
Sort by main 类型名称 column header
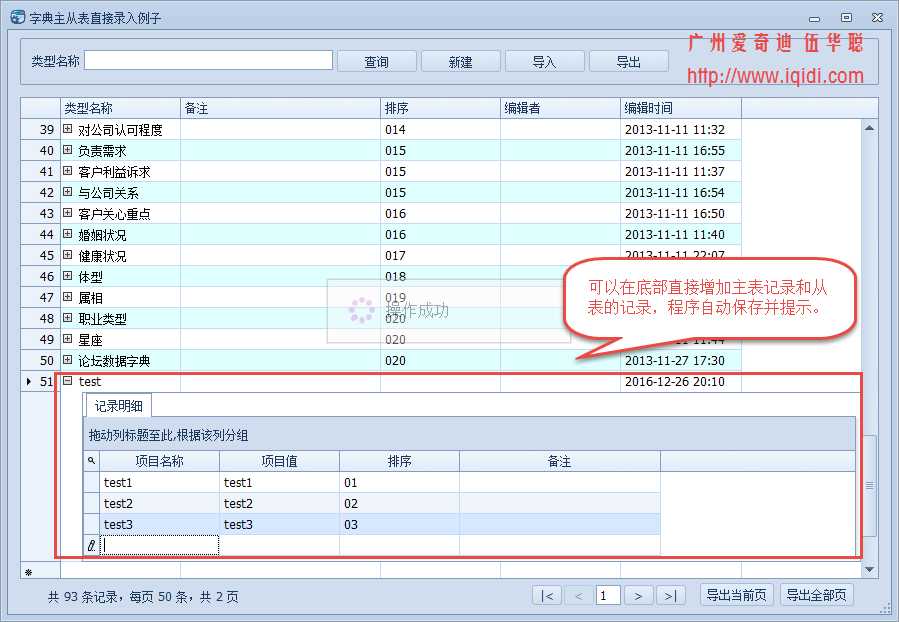click(120, 108)
